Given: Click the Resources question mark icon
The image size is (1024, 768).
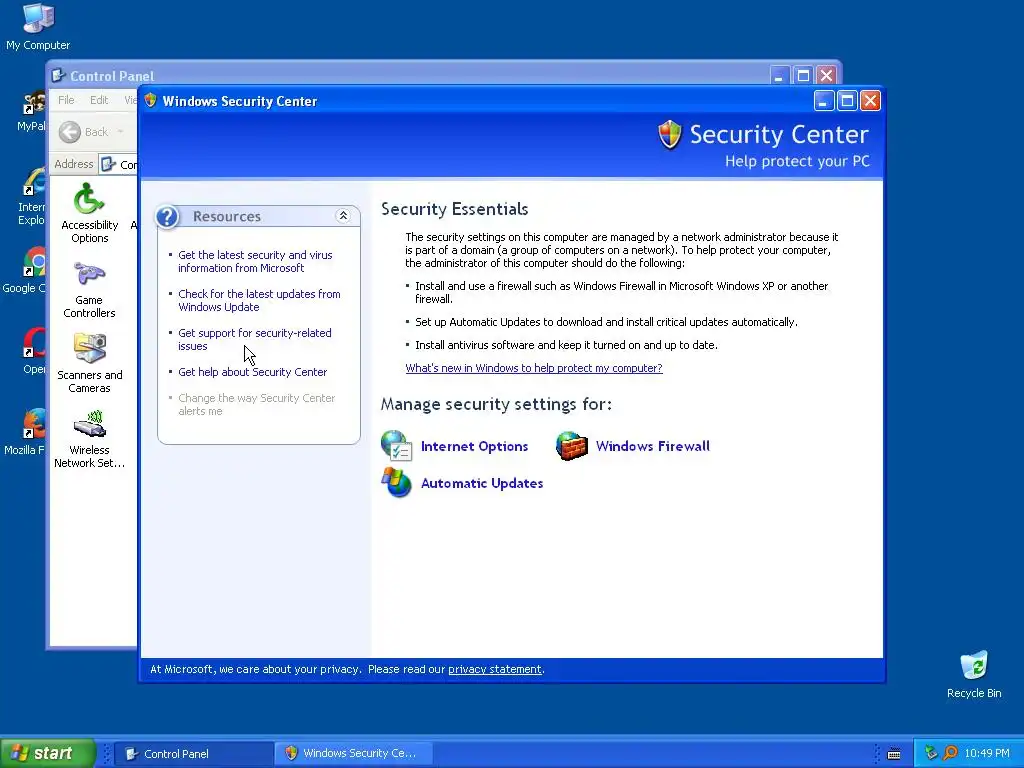Looking at the screenshot, I should pyautogui.click(x=167, y=217).
